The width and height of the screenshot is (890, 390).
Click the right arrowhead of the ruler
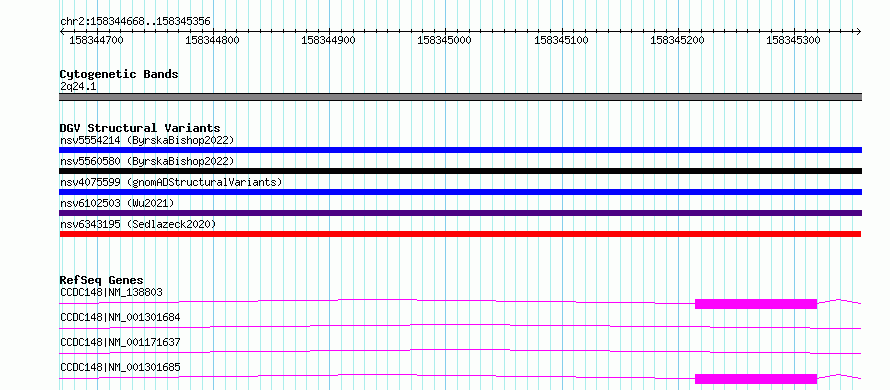(859, 31)
